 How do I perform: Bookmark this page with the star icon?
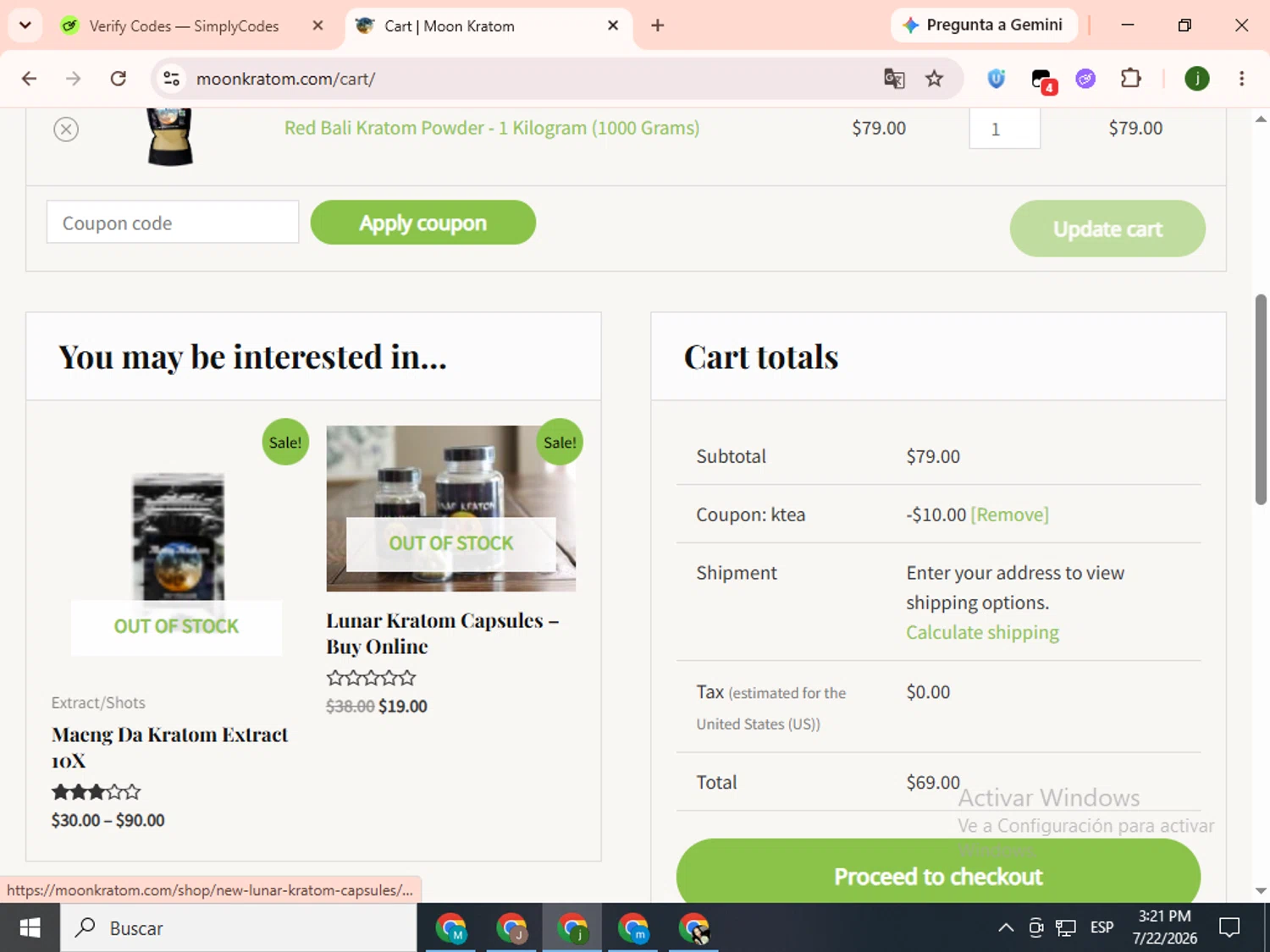[934, 79]
